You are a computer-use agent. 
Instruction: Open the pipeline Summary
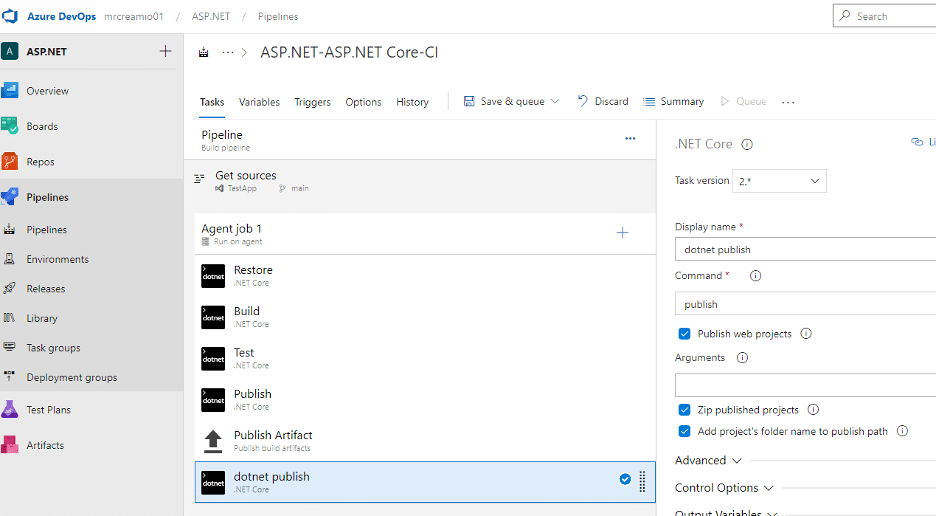(x=673, y=102)
